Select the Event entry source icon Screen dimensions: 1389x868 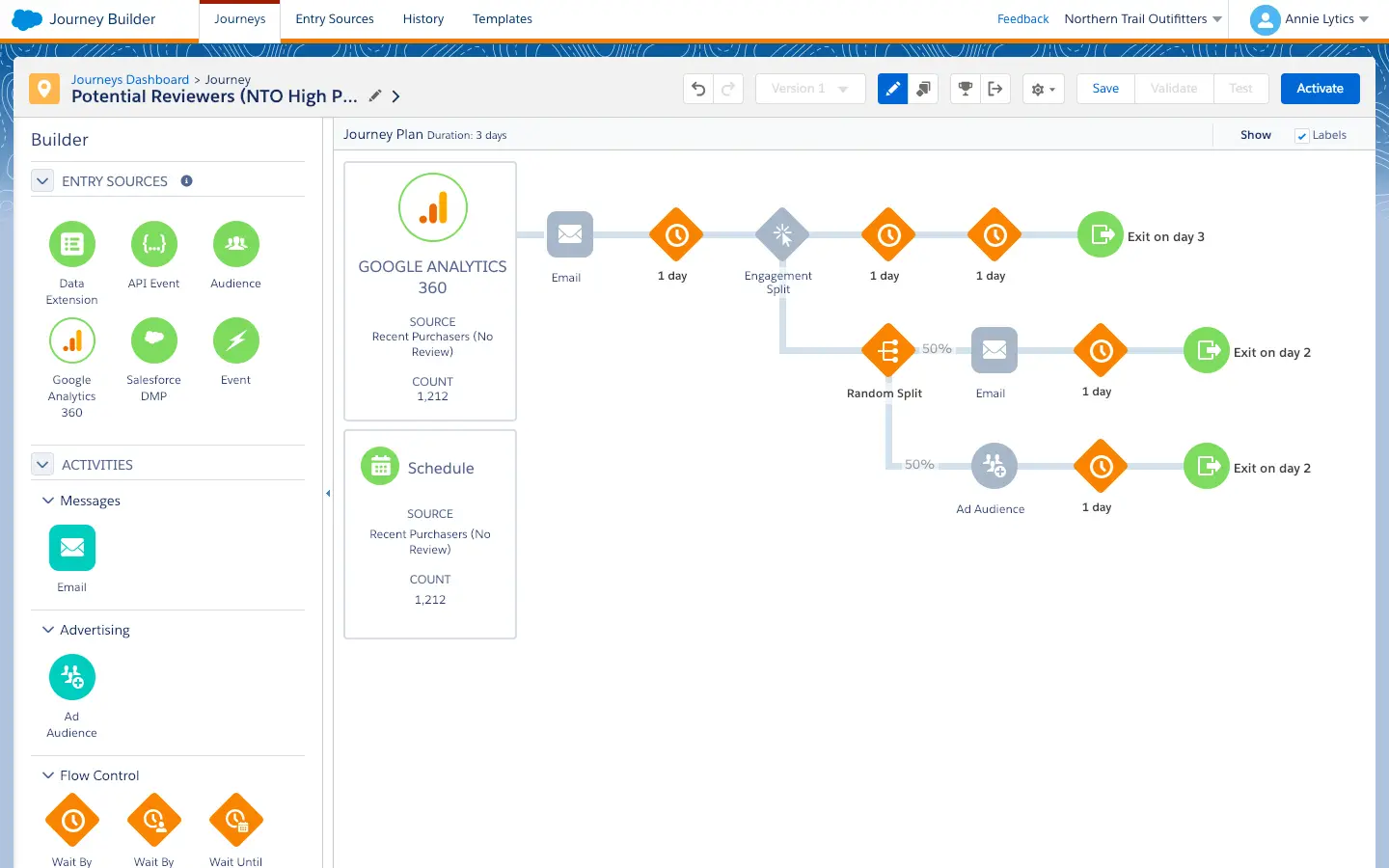236,340
